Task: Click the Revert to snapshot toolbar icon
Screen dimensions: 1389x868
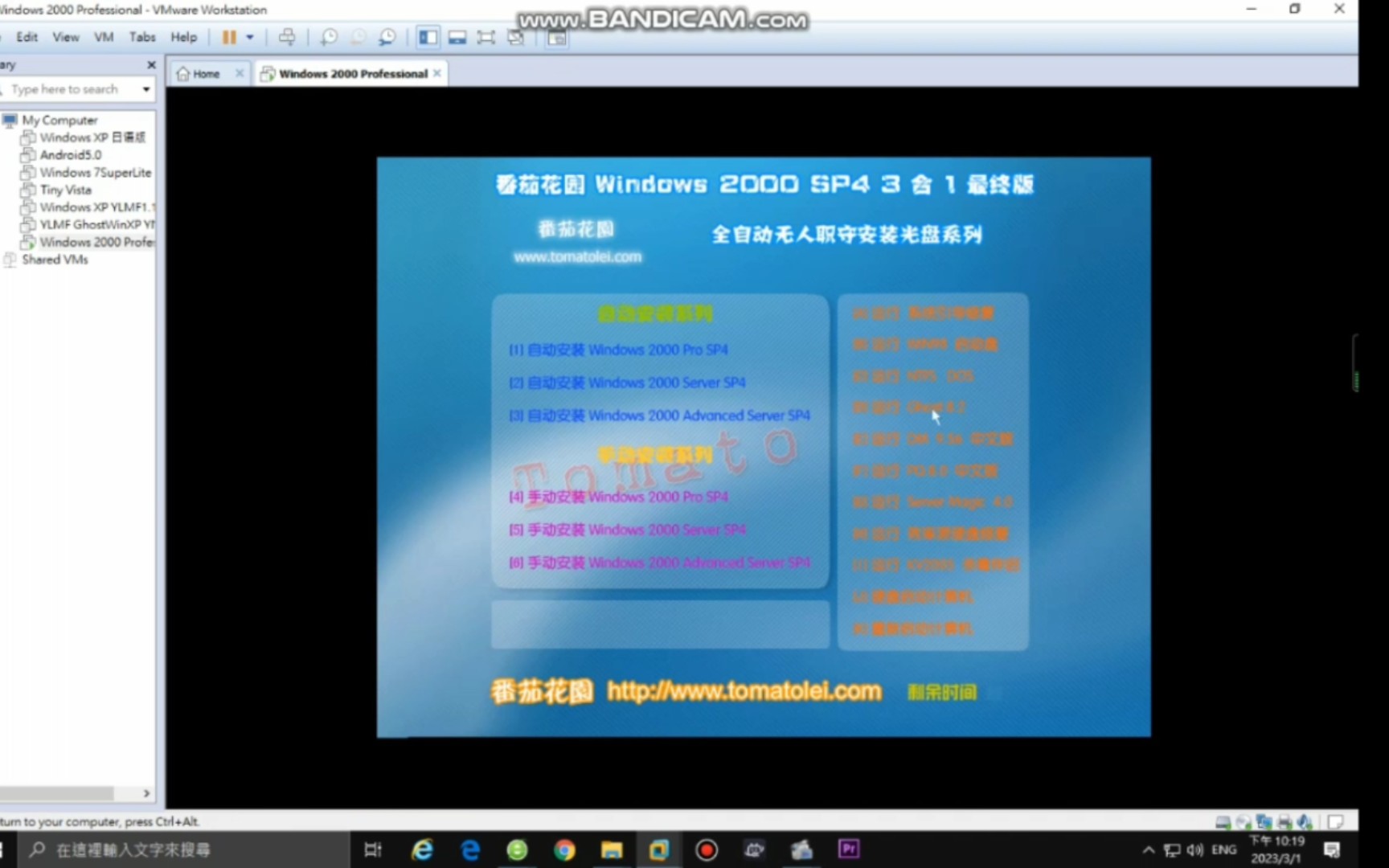Action: point(359,37)
